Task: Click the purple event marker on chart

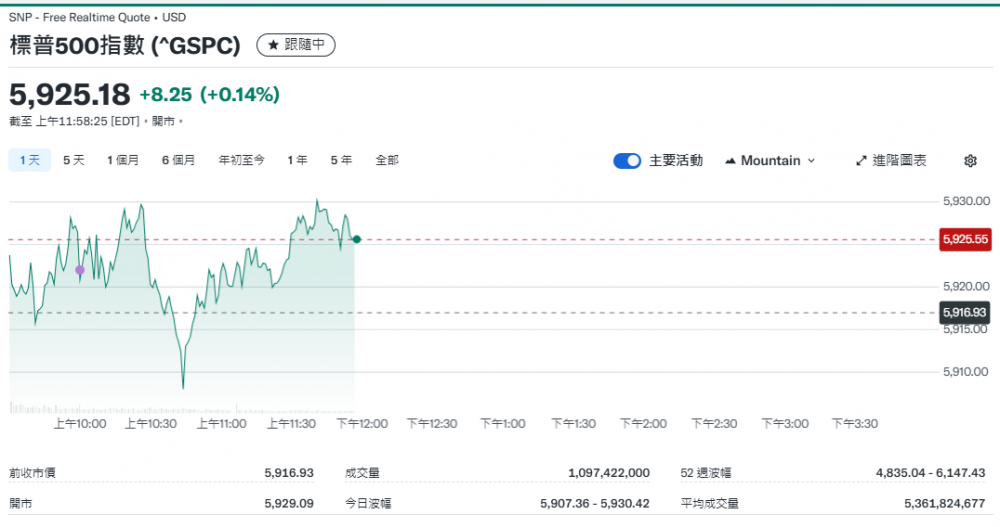Action: click(x=80, y=270)
